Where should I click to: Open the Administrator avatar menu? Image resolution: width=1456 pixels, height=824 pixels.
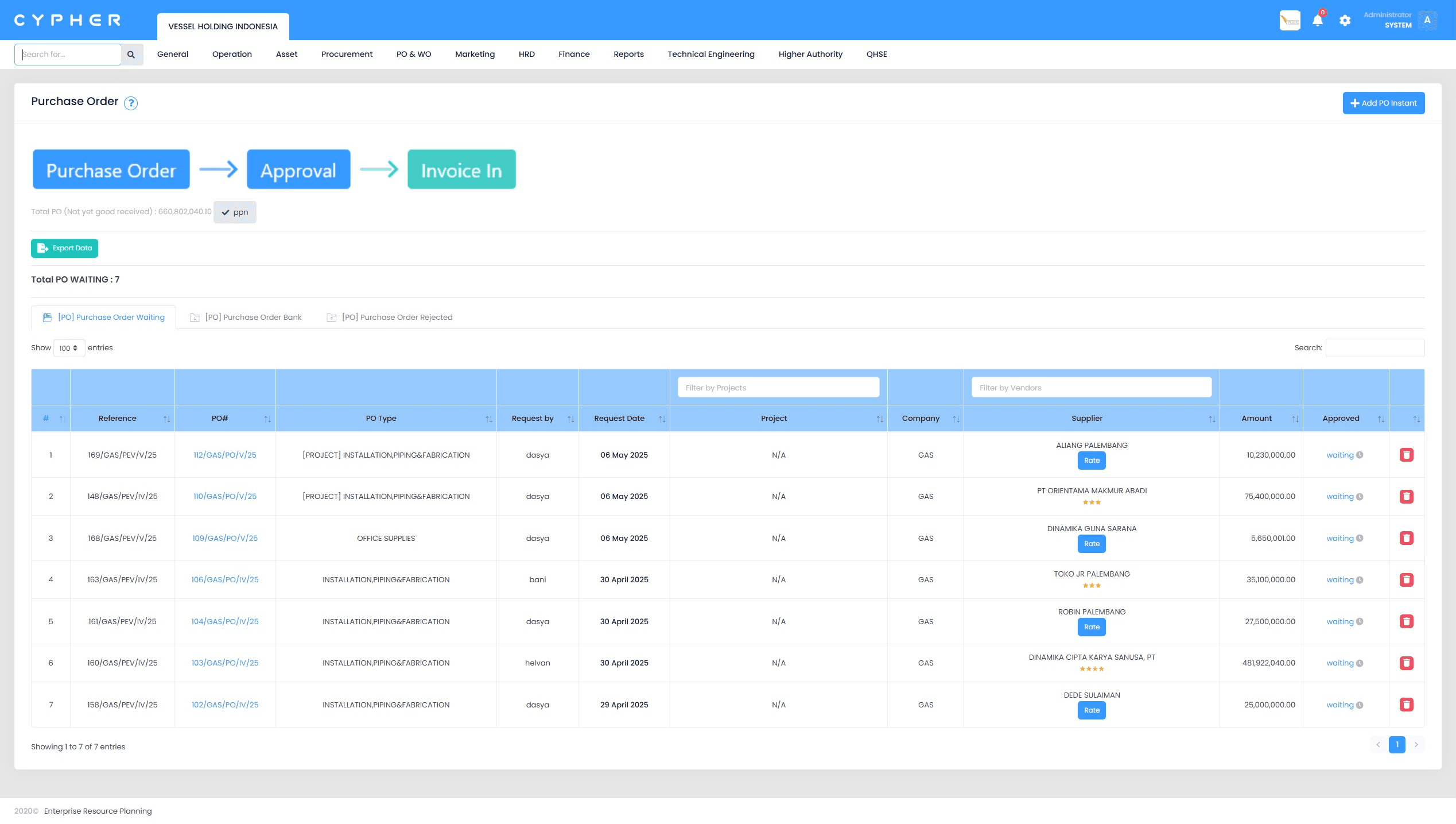click(1427, 20)
